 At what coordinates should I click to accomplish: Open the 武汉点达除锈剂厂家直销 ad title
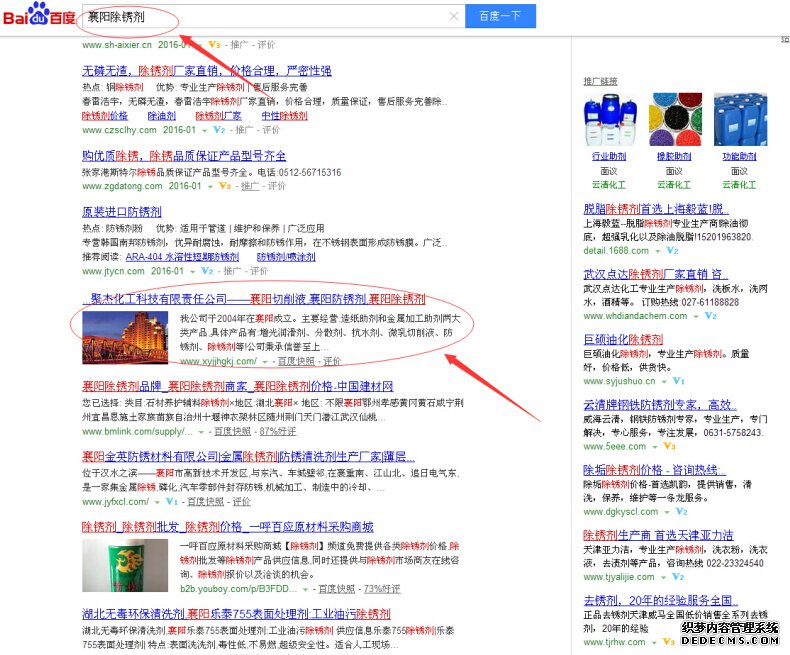(655, 274)
